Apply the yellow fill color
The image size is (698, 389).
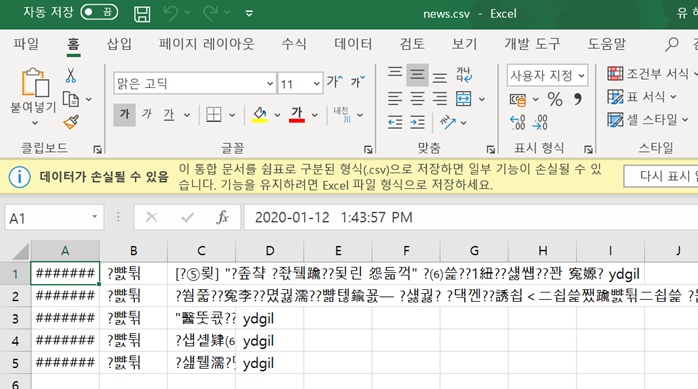[x=259, y=114]
